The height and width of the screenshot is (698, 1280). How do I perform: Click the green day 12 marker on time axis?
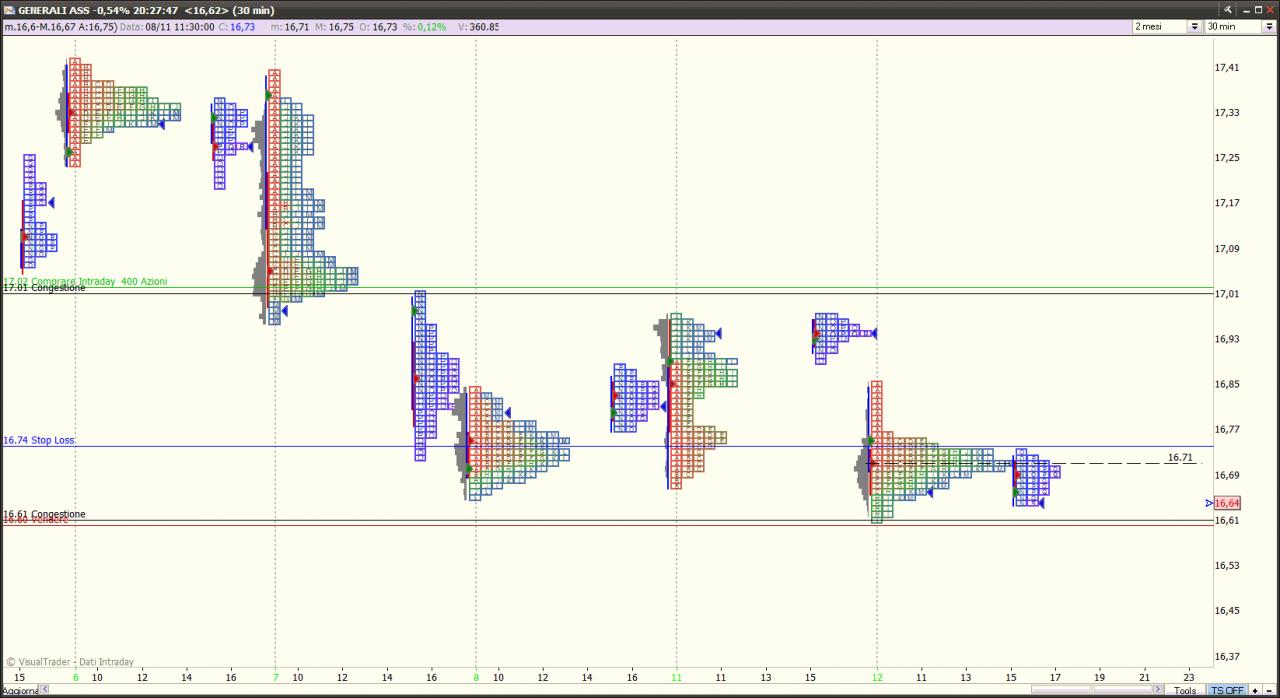click(x=877, y=677)
